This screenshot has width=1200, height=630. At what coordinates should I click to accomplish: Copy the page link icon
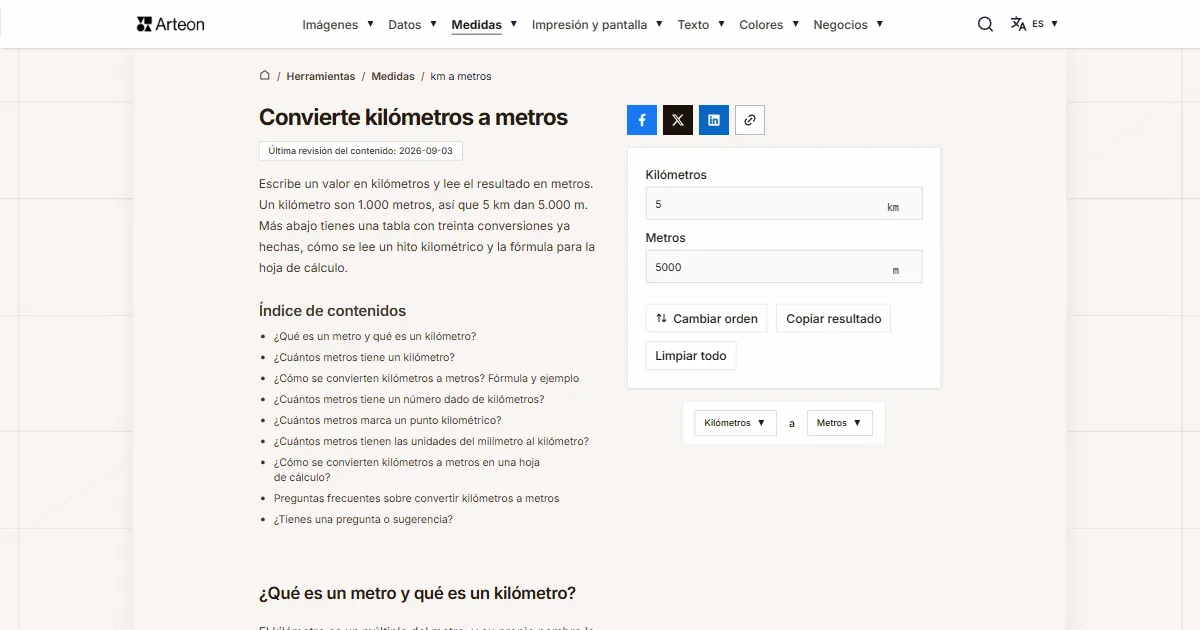coord(750,120)
